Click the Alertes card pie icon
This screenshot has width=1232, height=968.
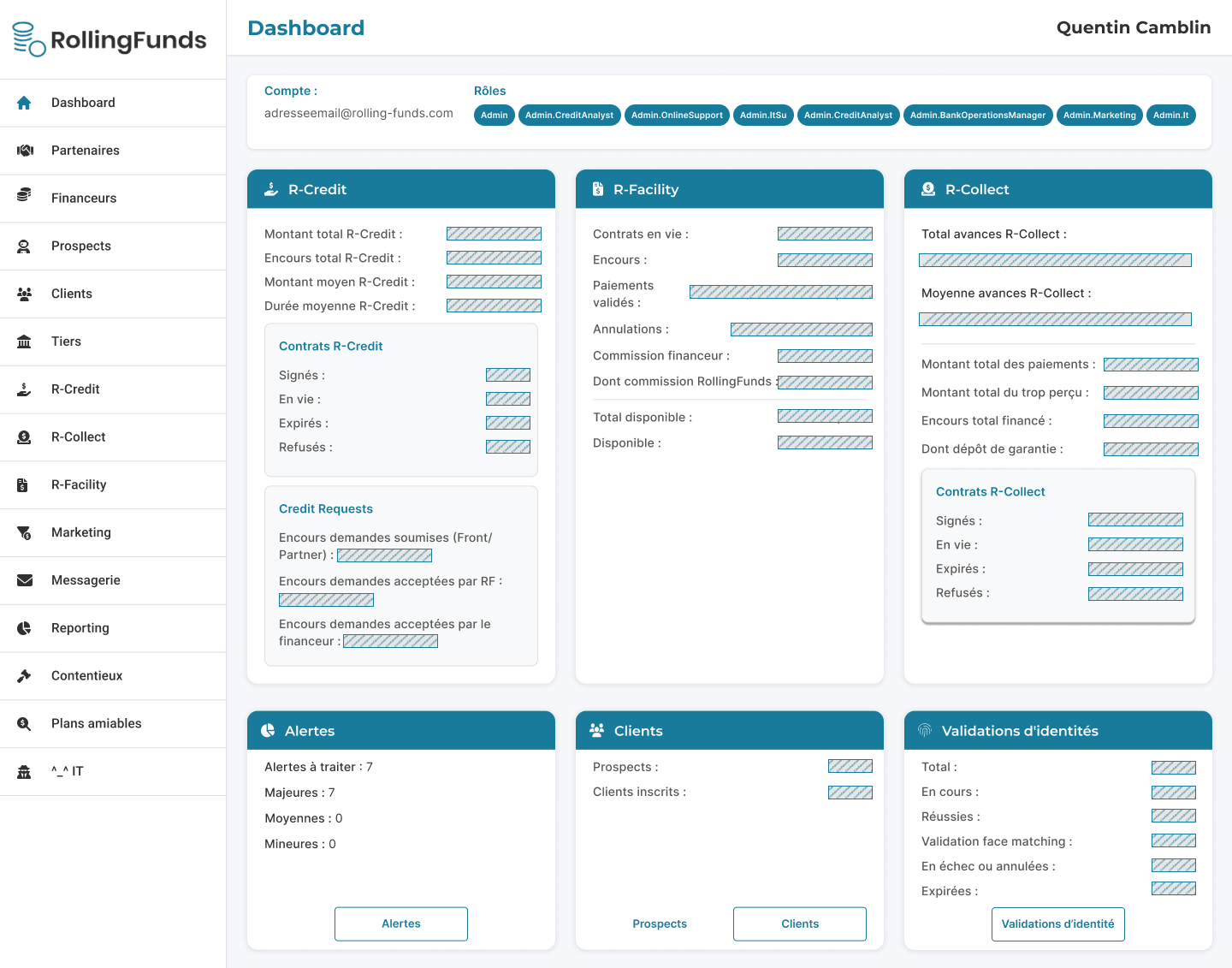point(268,730)
